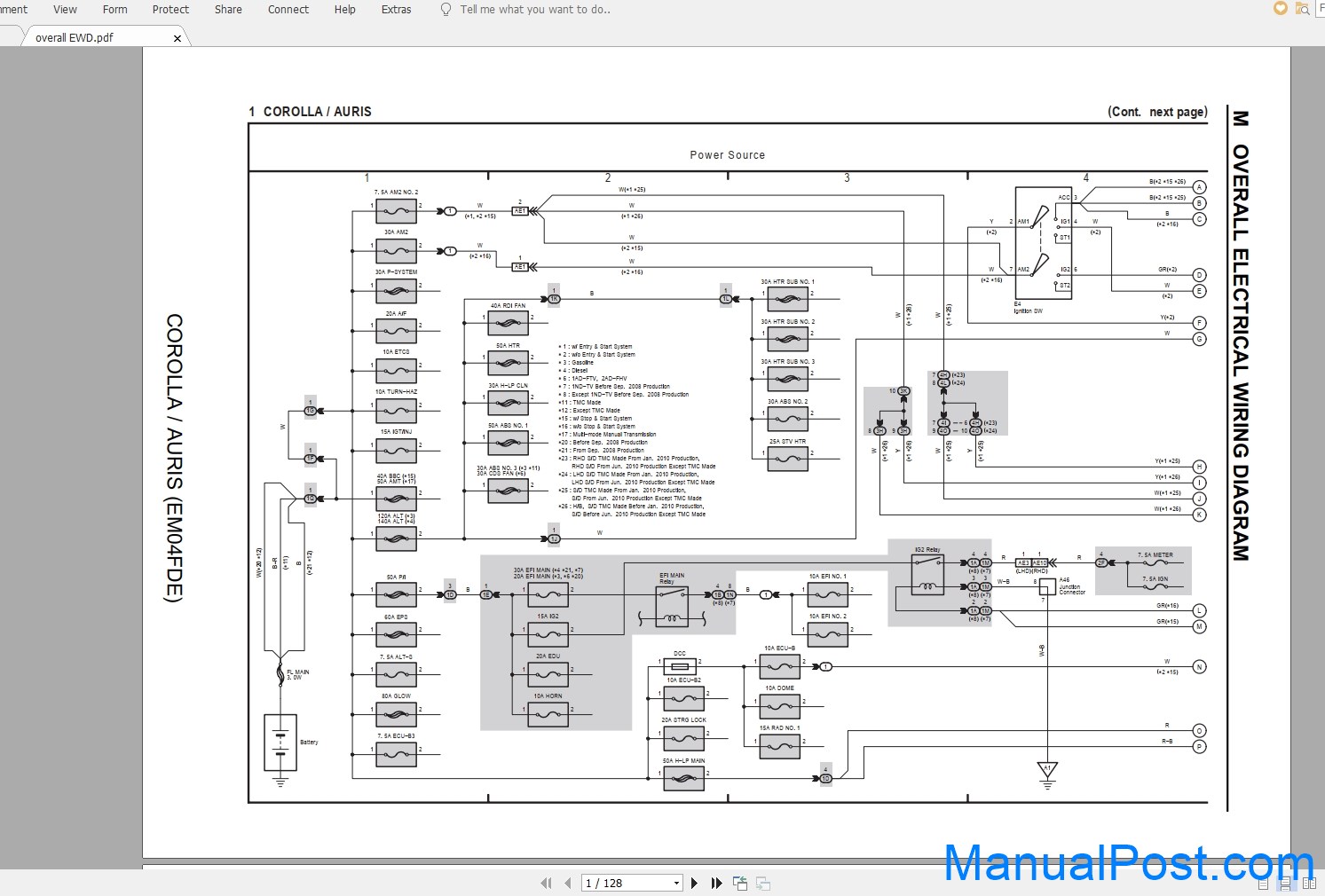Close the overall EWD.pdf tab

click(177, 38)
